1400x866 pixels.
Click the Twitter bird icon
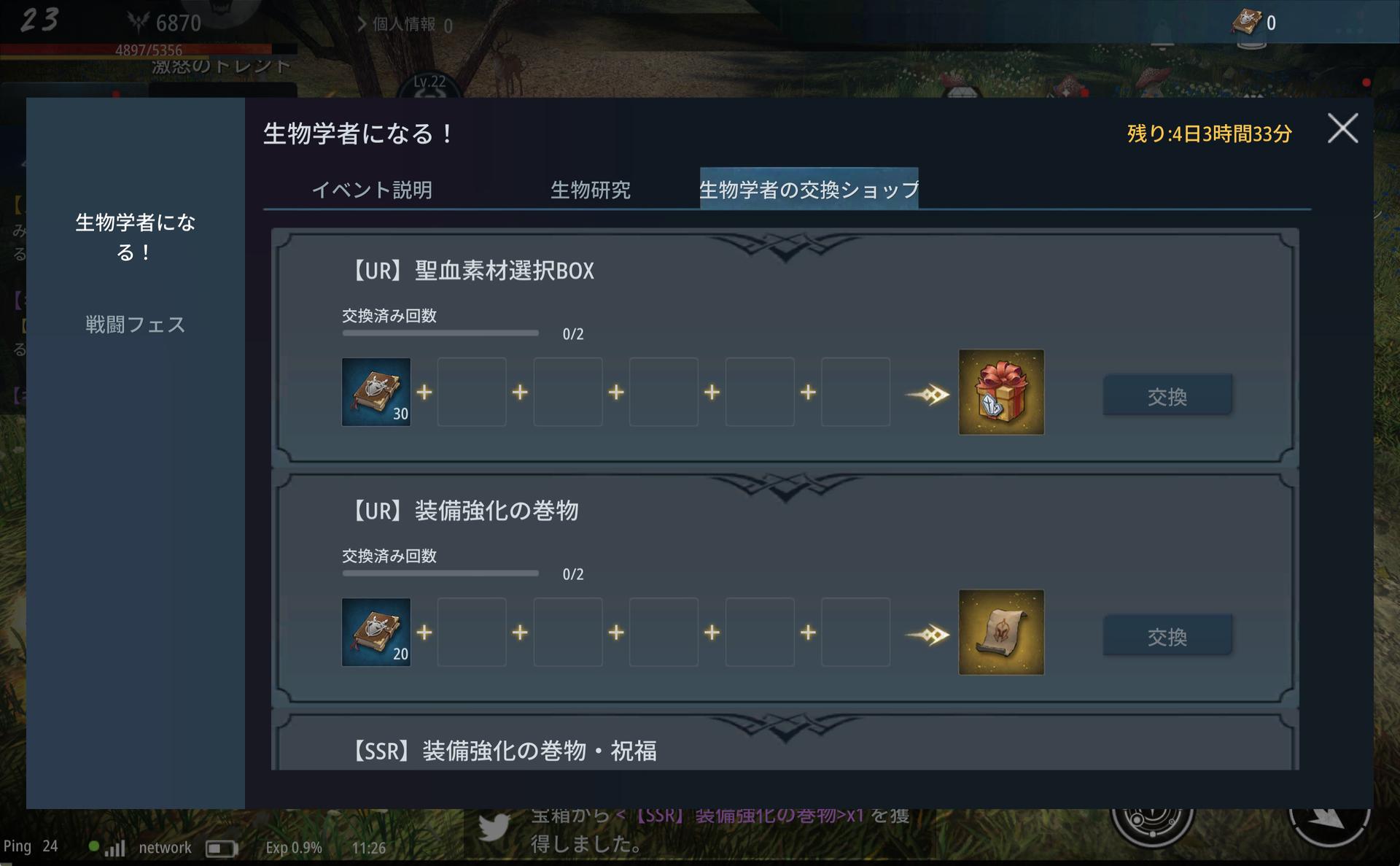(x=494, y=827)
